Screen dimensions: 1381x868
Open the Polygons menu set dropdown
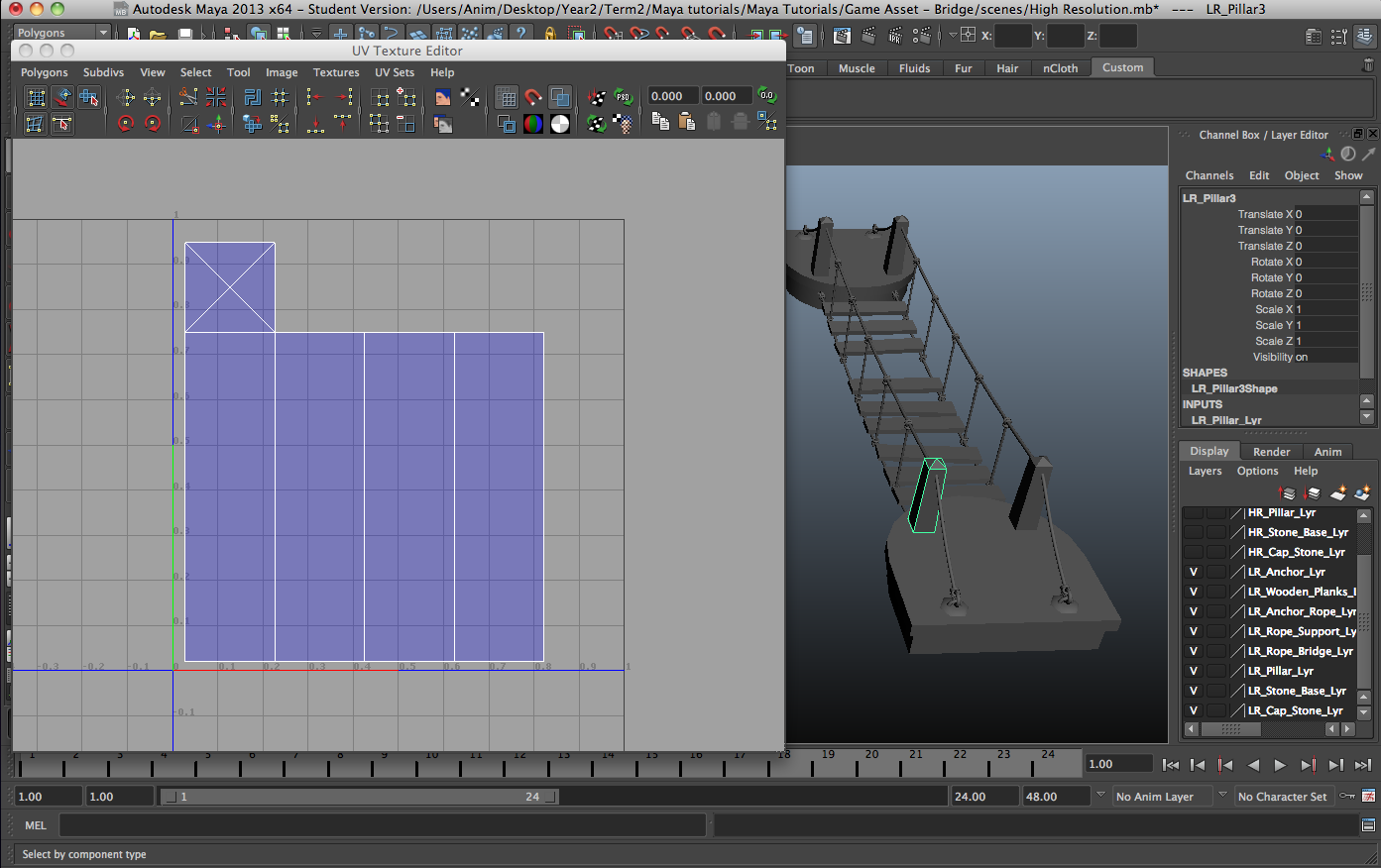point(61,33)
